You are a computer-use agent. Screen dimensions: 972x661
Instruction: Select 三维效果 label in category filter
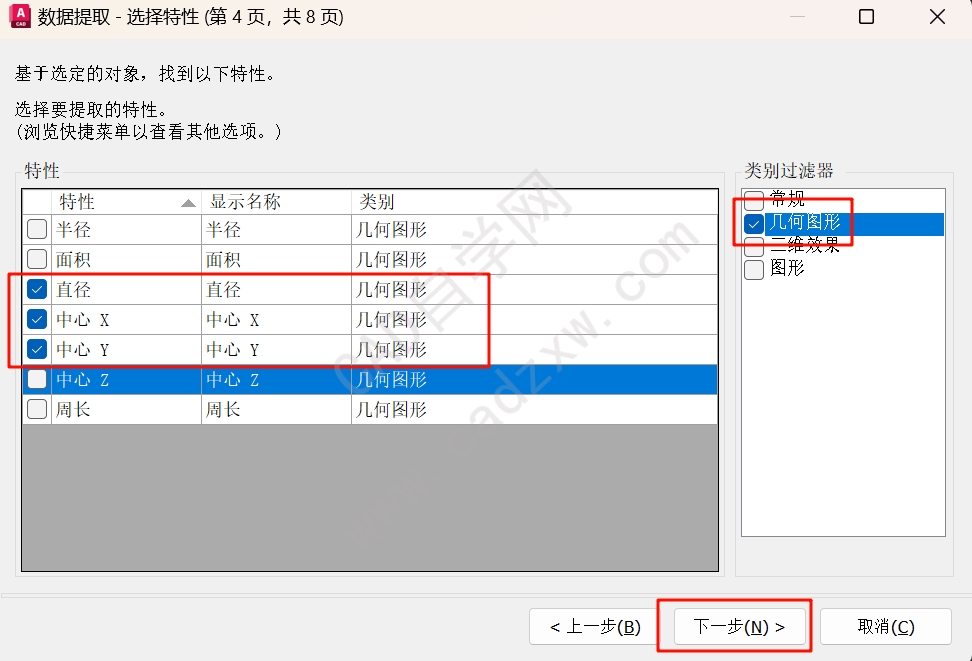coord(805,245)
